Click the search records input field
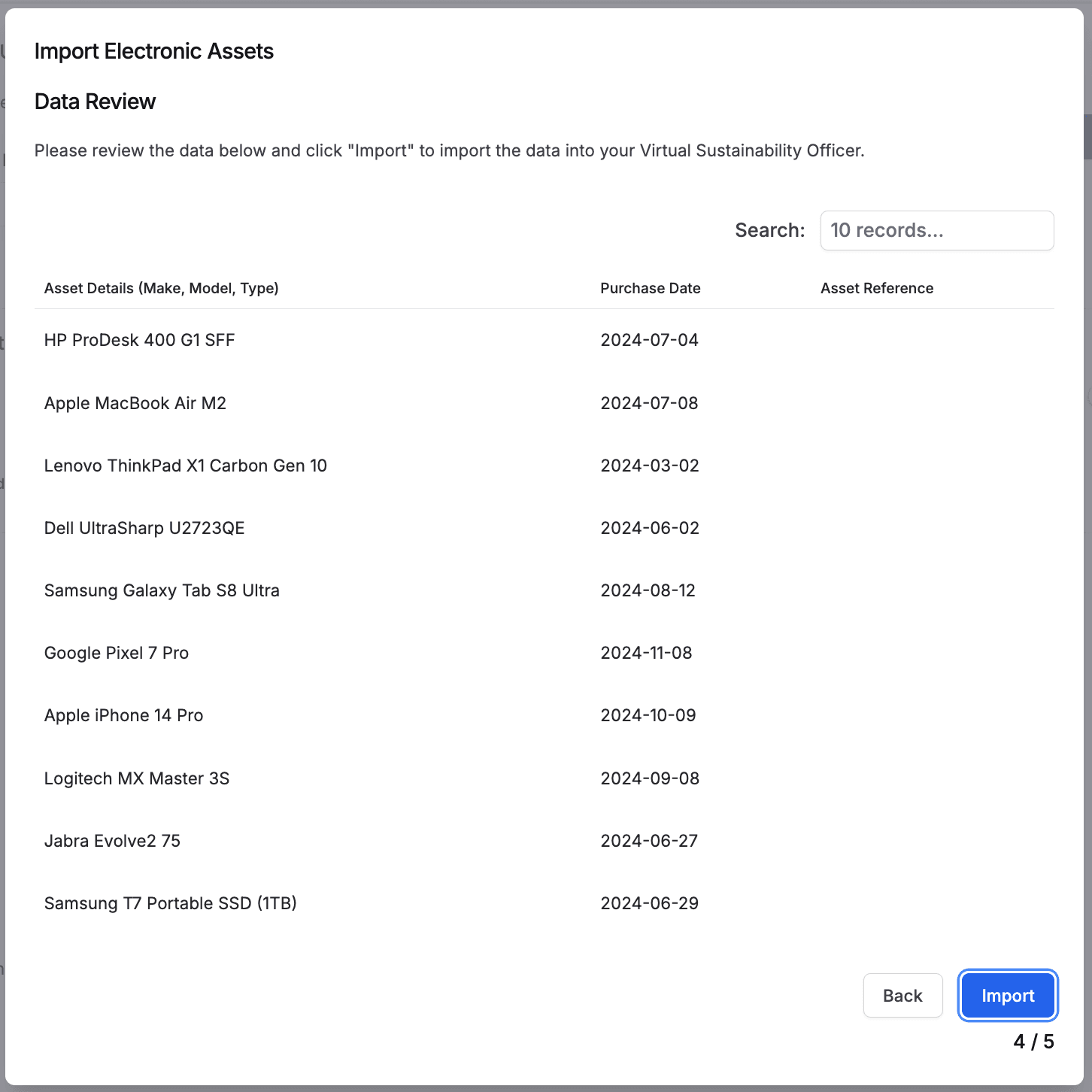 pos(936,230)
